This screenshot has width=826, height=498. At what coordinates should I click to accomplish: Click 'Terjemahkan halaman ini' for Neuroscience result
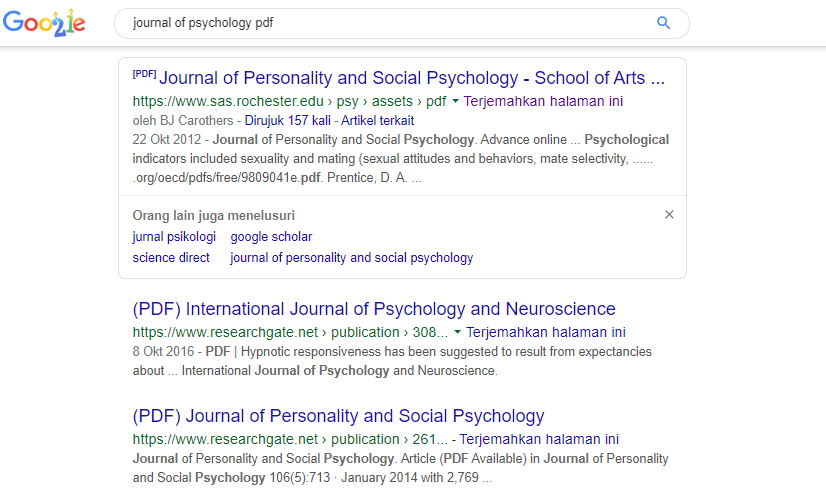click(x=546, y=333)
